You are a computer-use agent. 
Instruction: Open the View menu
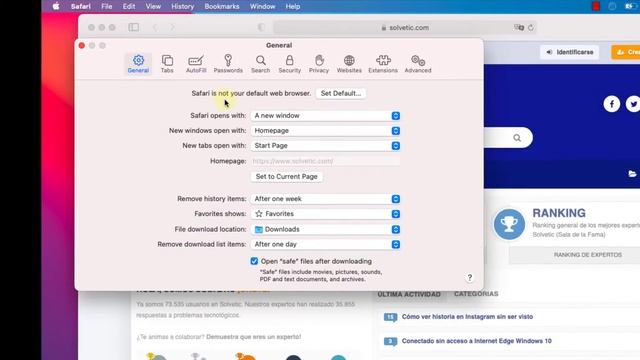click(153, 7)
